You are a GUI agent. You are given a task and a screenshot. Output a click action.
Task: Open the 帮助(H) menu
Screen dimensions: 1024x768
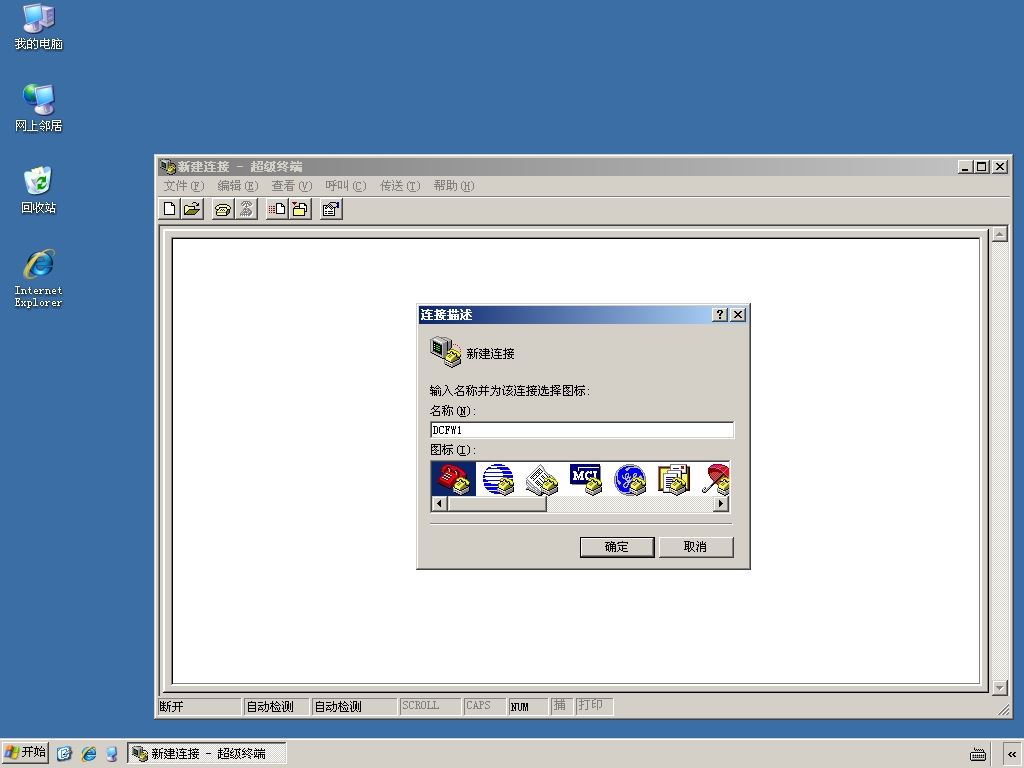[454, 186]
